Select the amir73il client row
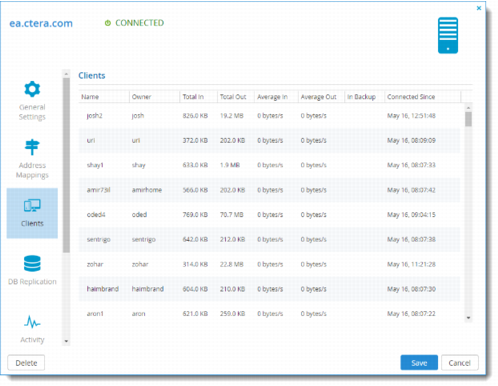 point(269,190)
